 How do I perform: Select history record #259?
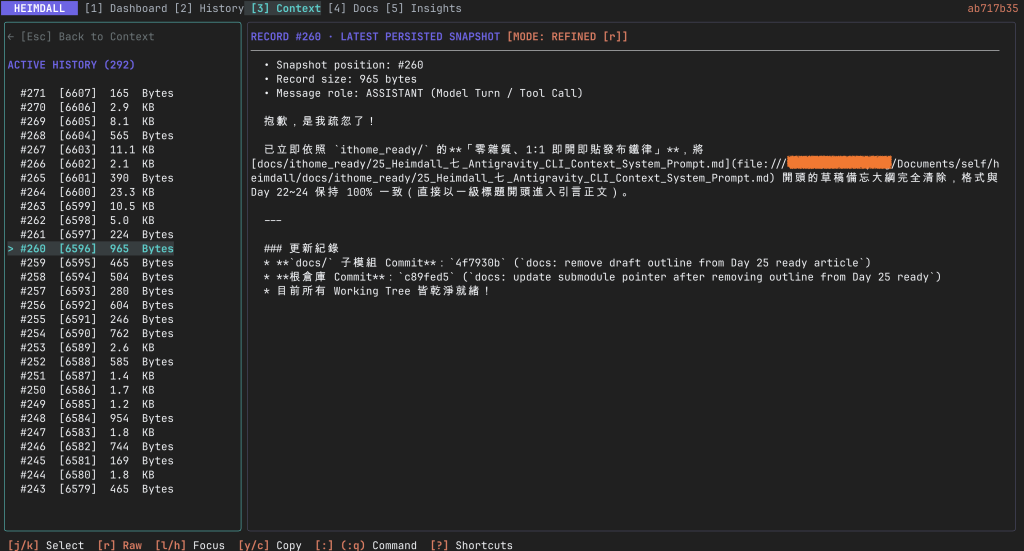pos(97,262)
